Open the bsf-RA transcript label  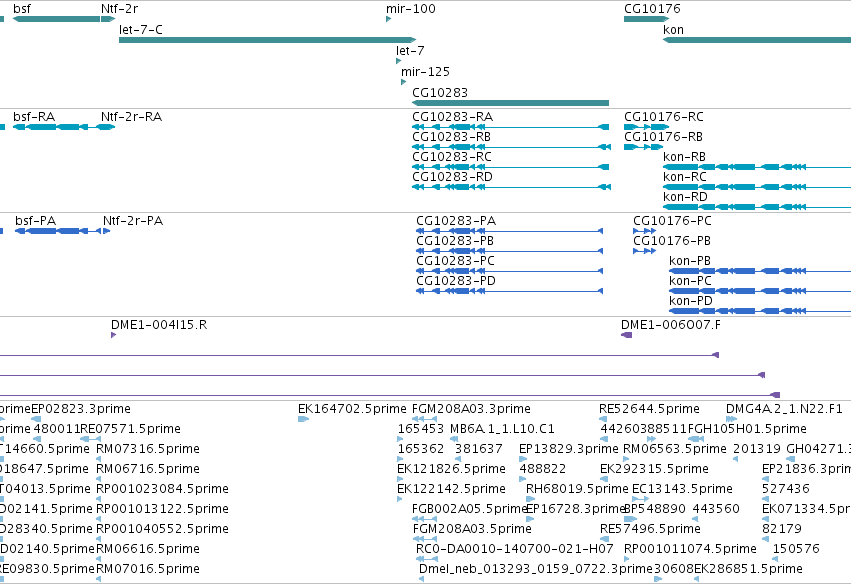point(34,117)
